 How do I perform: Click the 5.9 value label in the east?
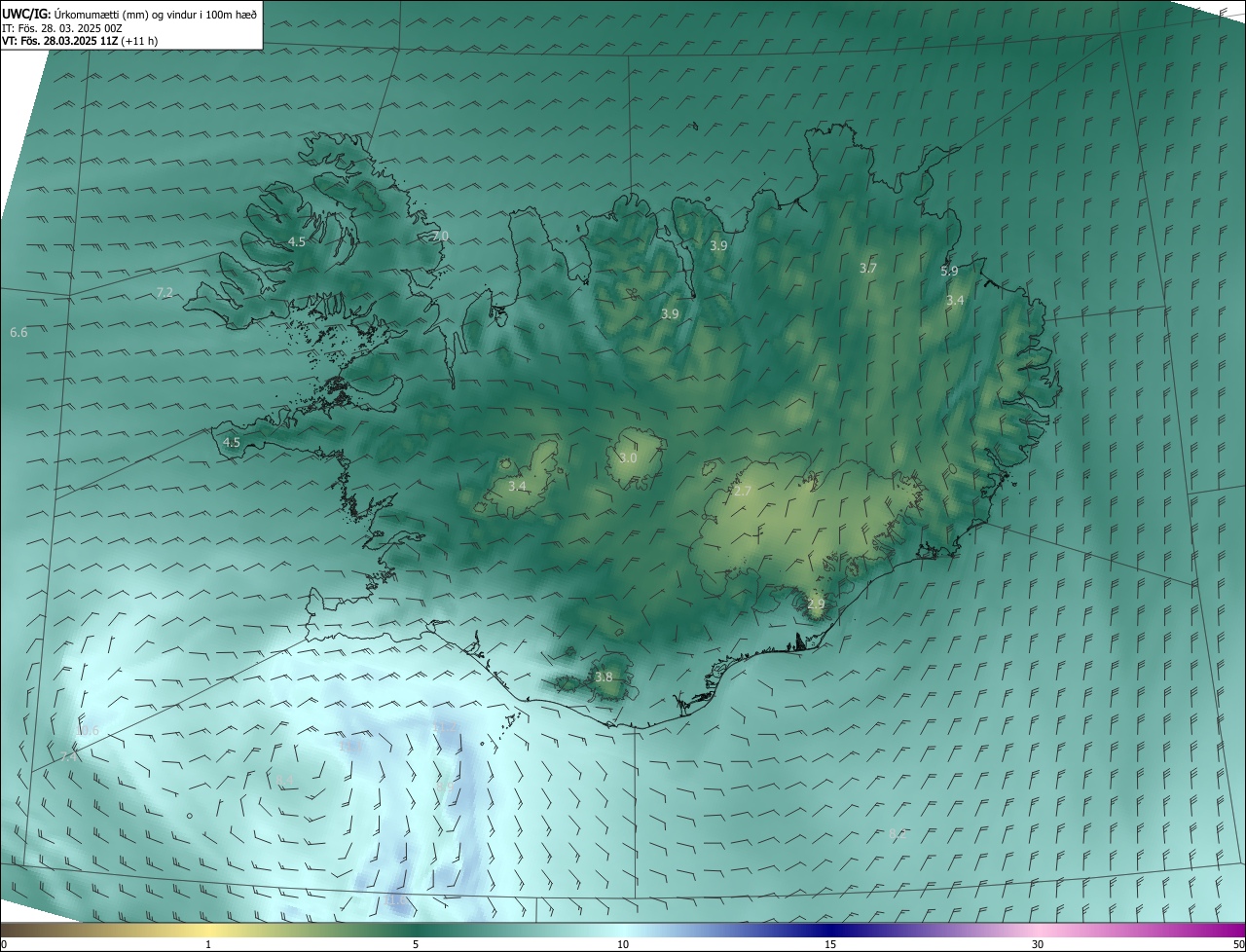[x=949, y=271]
